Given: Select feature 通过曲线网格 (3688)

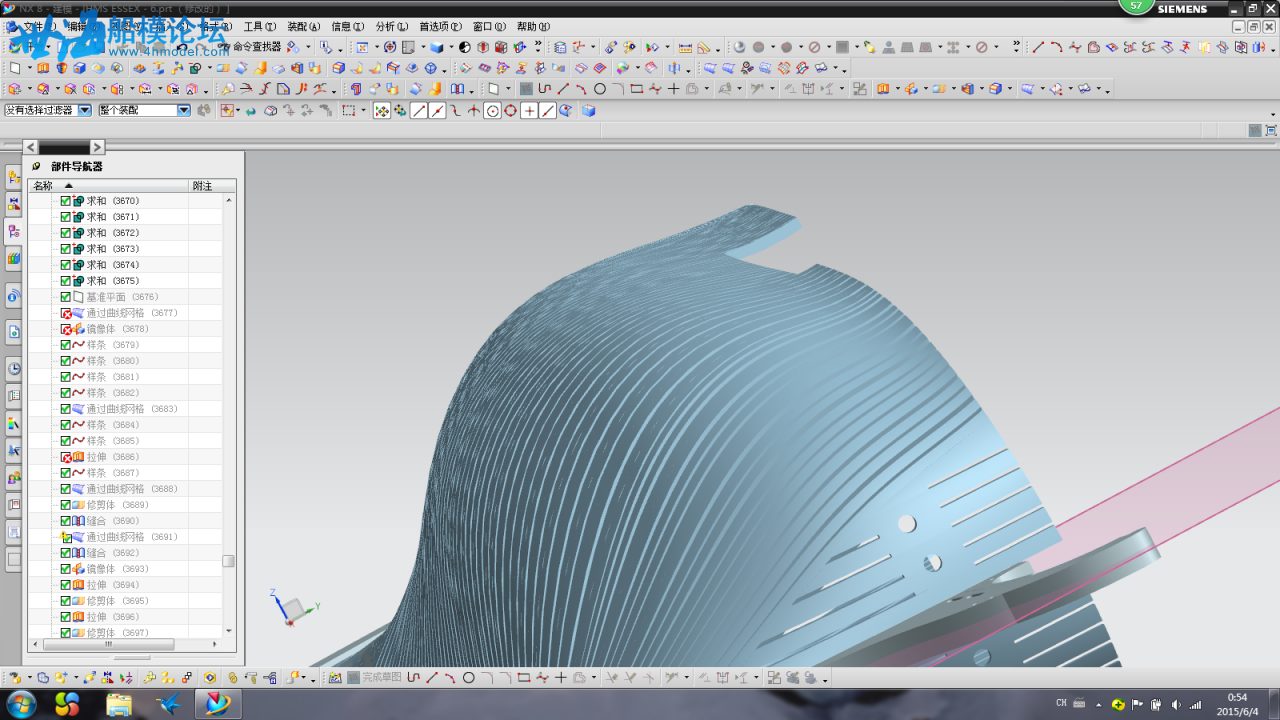Looking at the screenshot, I should [132, 489].
